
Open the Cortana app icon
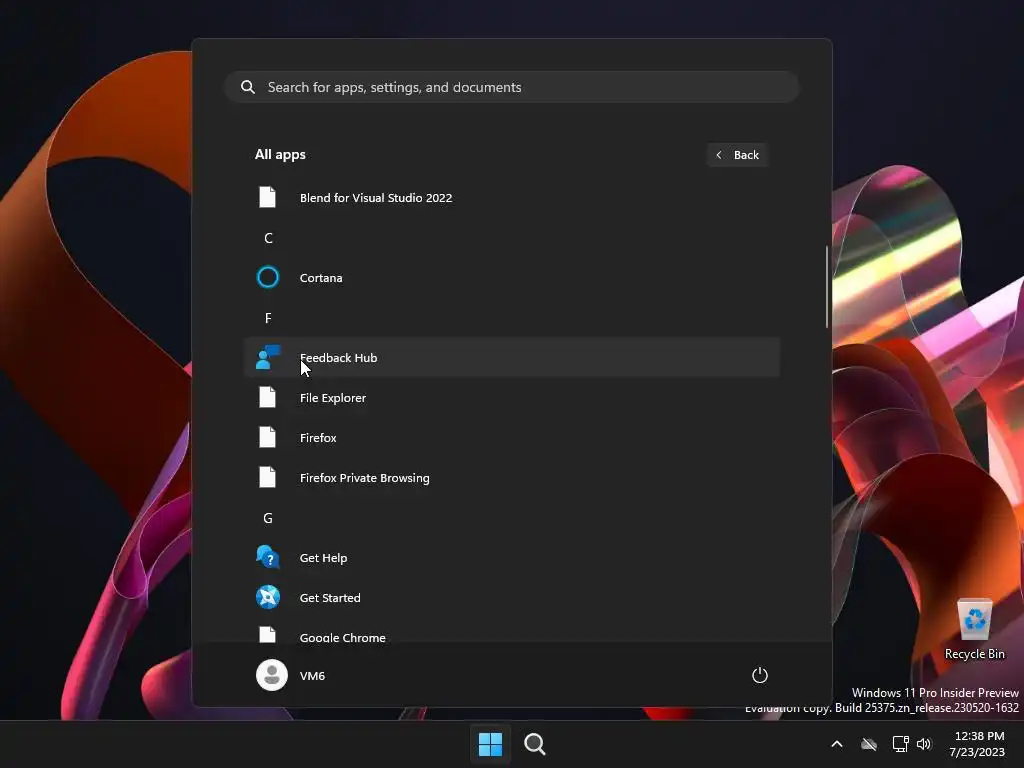tap(268, 278)
